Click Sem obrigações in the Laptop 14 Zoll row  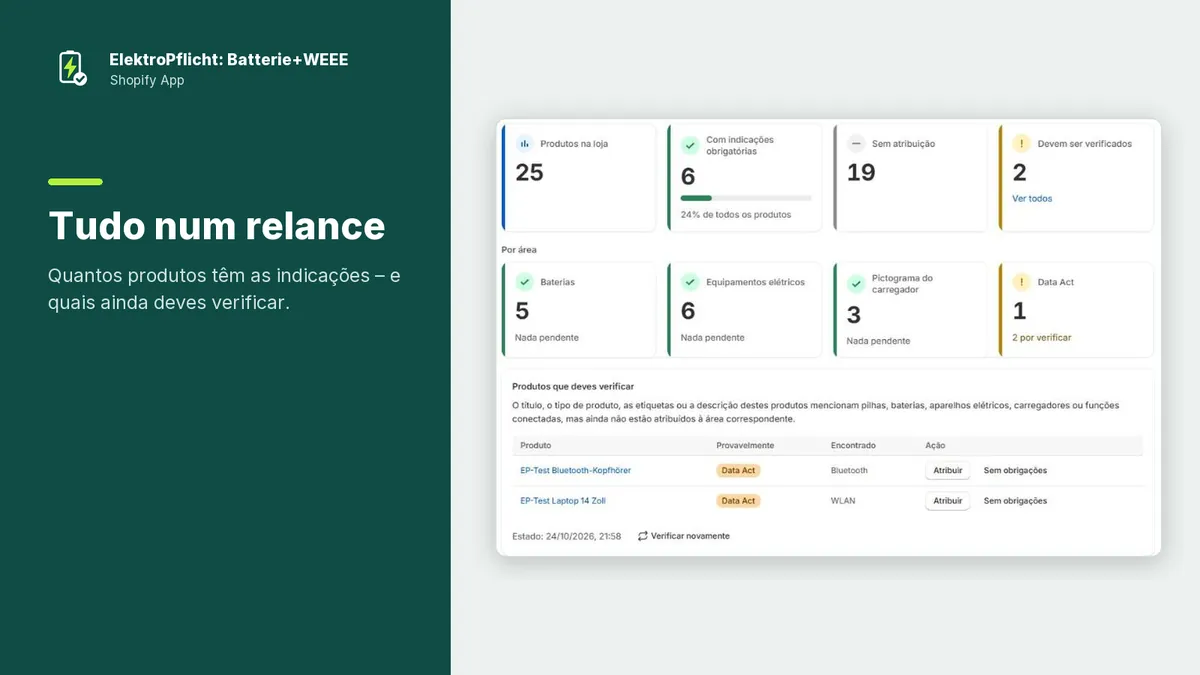pyautogui.click(x=1015, y=500)
